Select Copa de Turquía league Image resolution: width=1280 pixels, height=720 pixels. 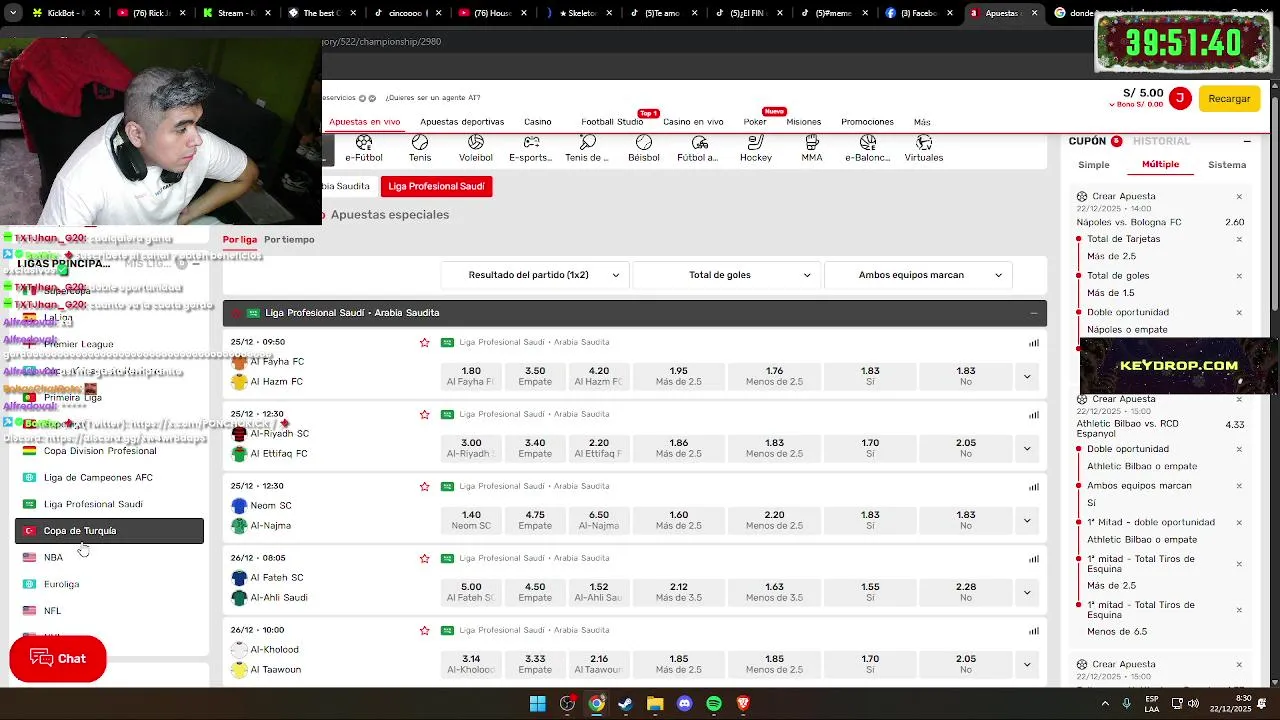pos(109,531)
